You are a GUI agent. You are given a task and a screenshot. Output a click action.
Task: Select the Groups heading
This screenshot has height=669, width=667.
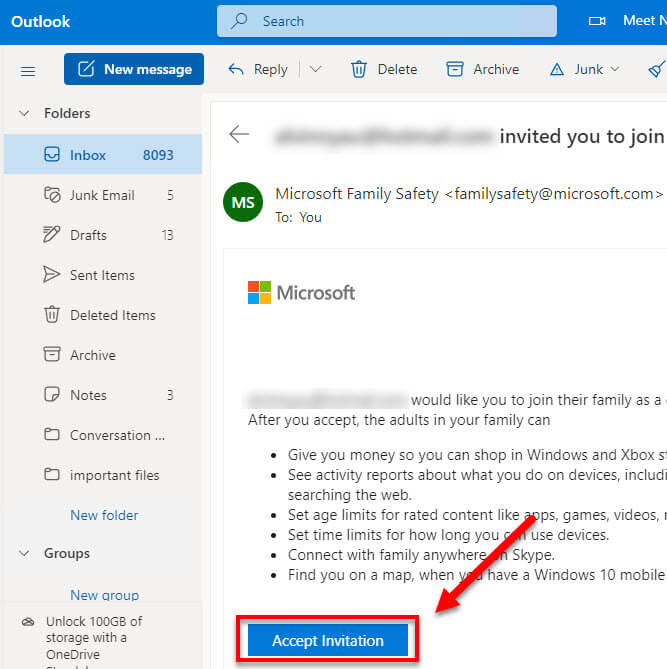coord(67,553)
